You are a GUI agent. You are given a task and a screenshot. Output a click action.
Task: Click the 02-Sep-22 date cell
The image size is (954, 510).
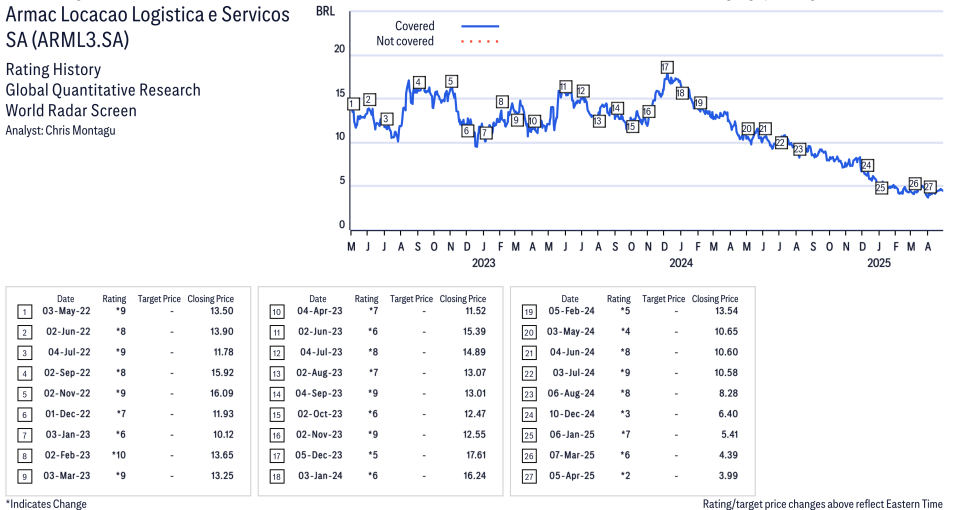(x=67, y=372)
